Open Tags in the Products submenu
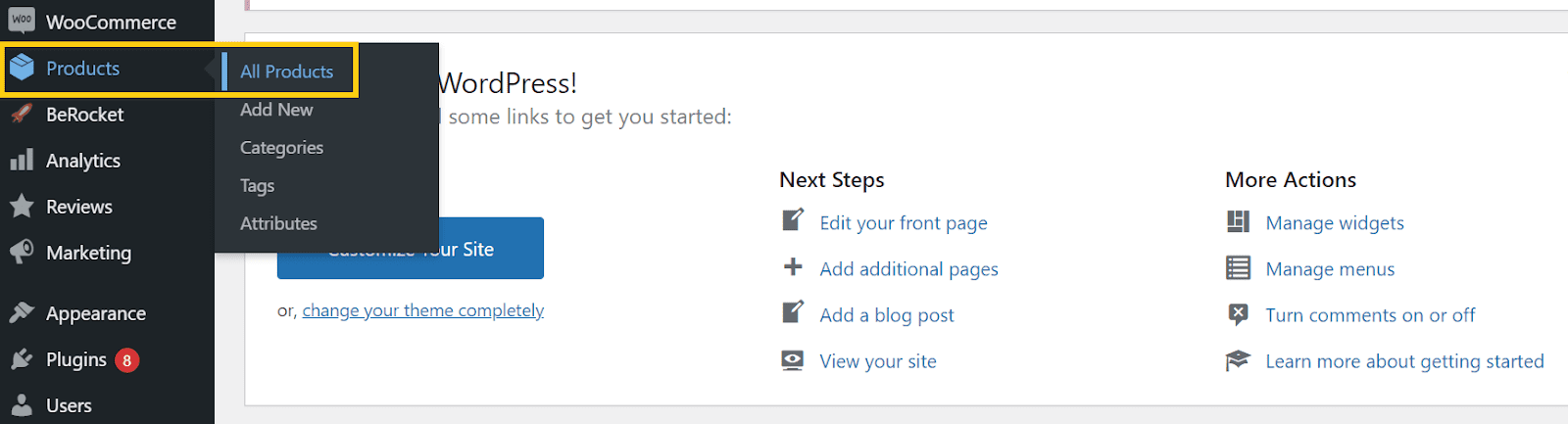 [257, 186]
